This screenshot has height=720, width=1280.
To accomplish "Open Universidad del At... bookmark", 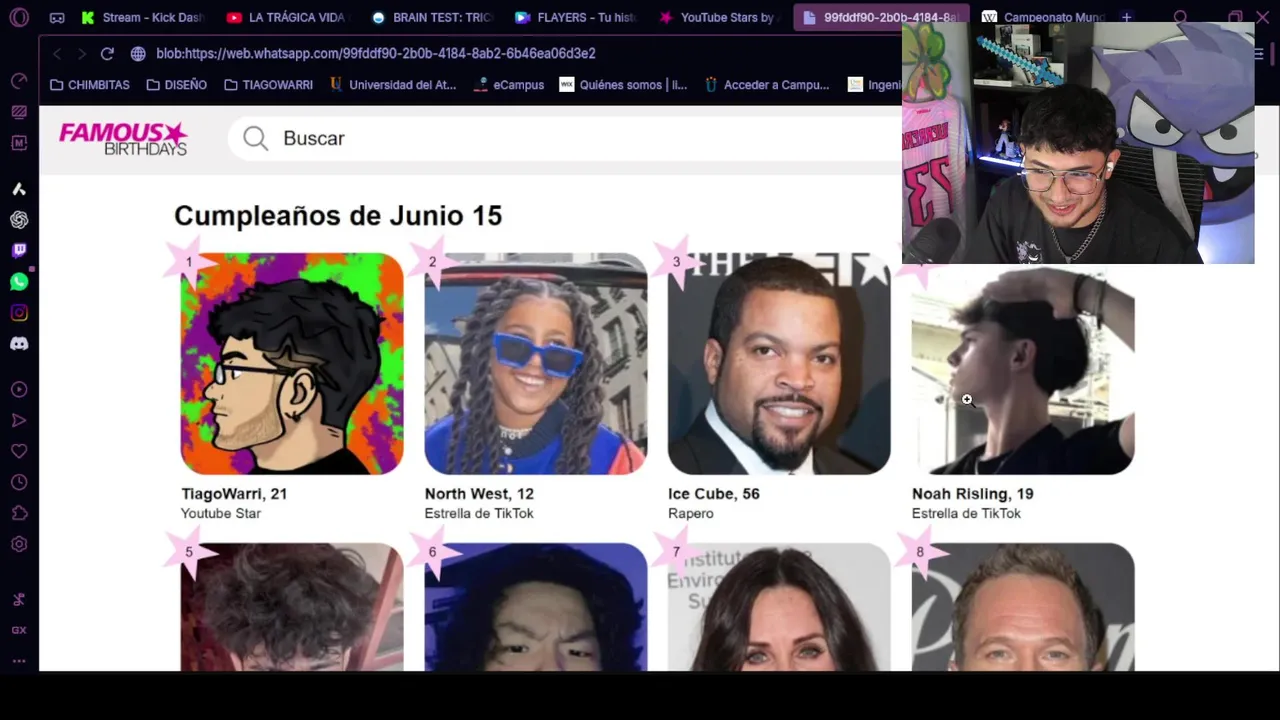I will pos(392,85).
